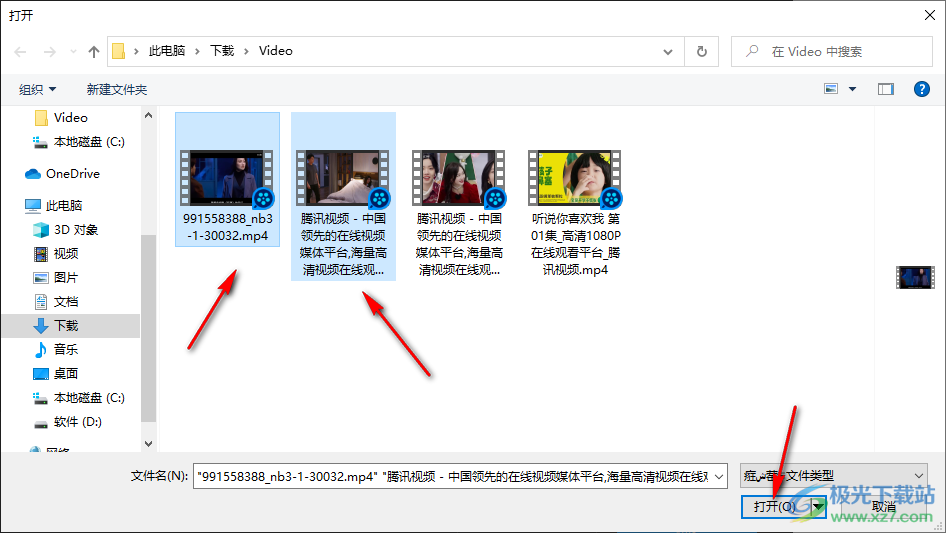Select 腾讯视频 video with two women thumbnail

pos(459,178)
